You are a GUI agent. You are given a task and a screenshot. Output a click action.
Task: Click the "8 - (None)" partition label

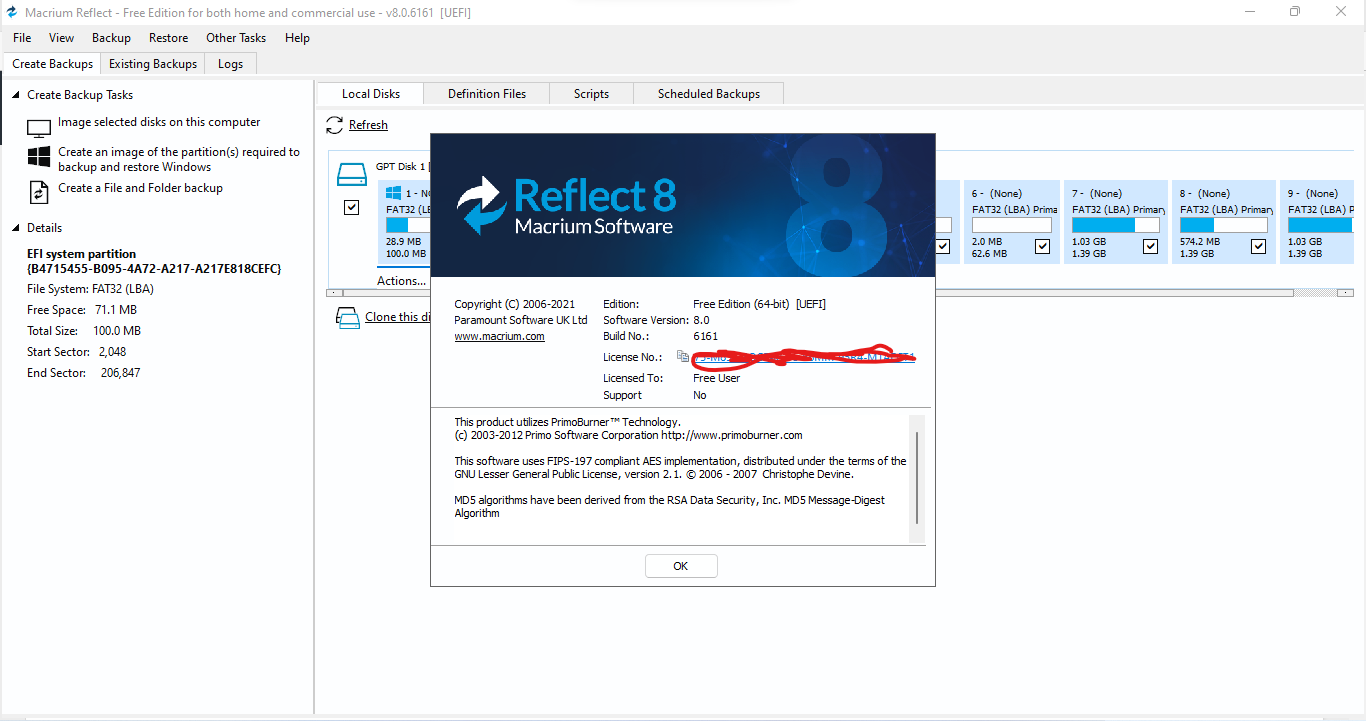1205,193
